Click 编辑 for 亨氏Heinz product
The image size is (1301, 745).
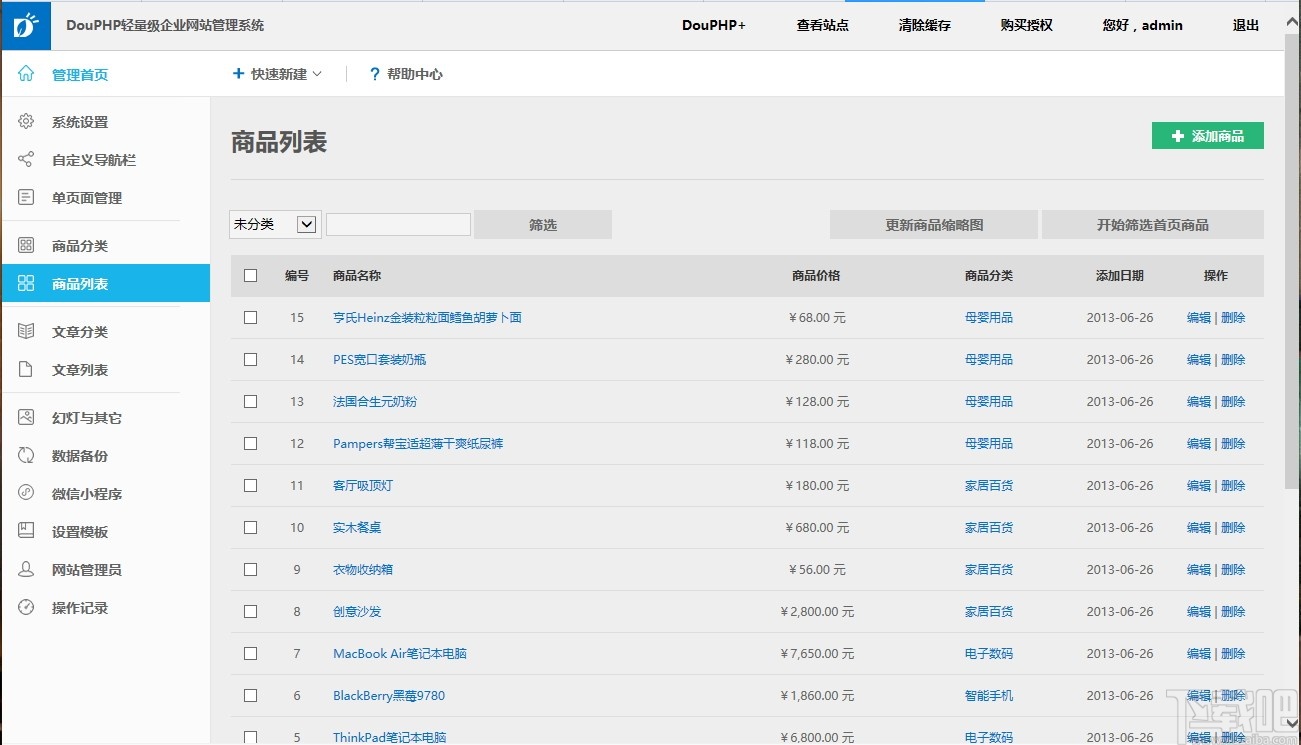(1198, 318)
